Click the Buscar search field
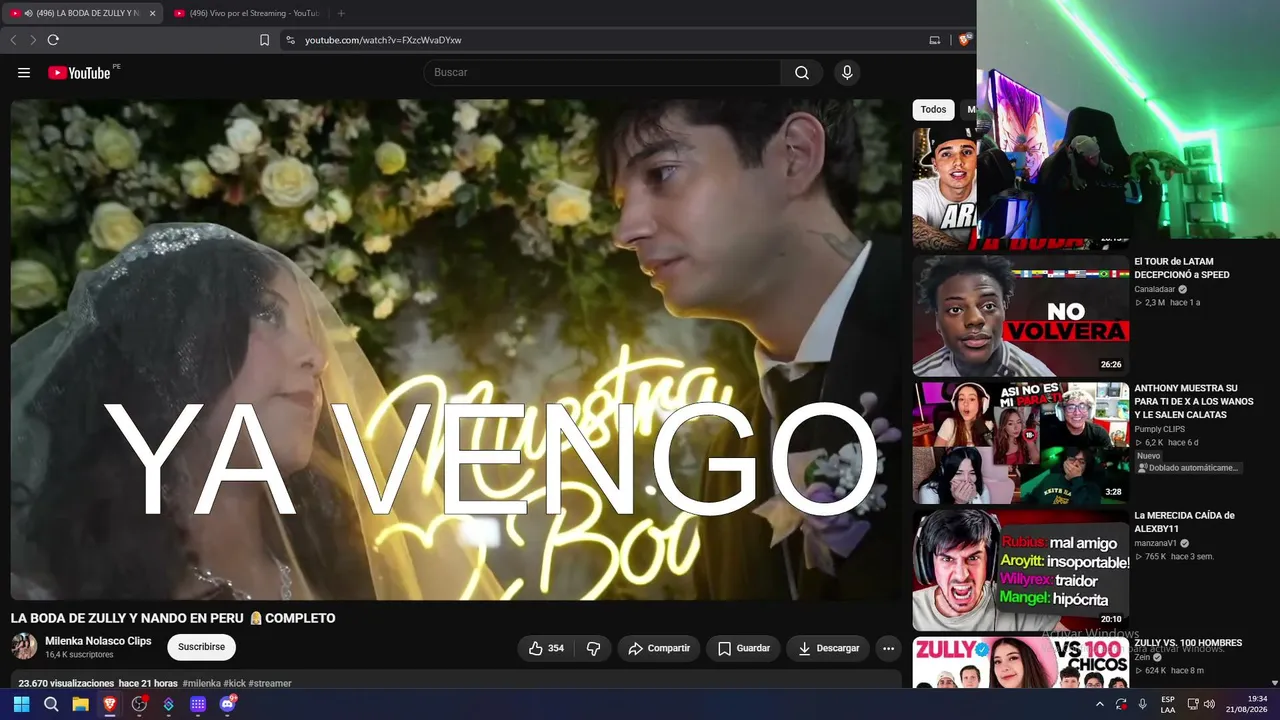 (x=603, y=72)
